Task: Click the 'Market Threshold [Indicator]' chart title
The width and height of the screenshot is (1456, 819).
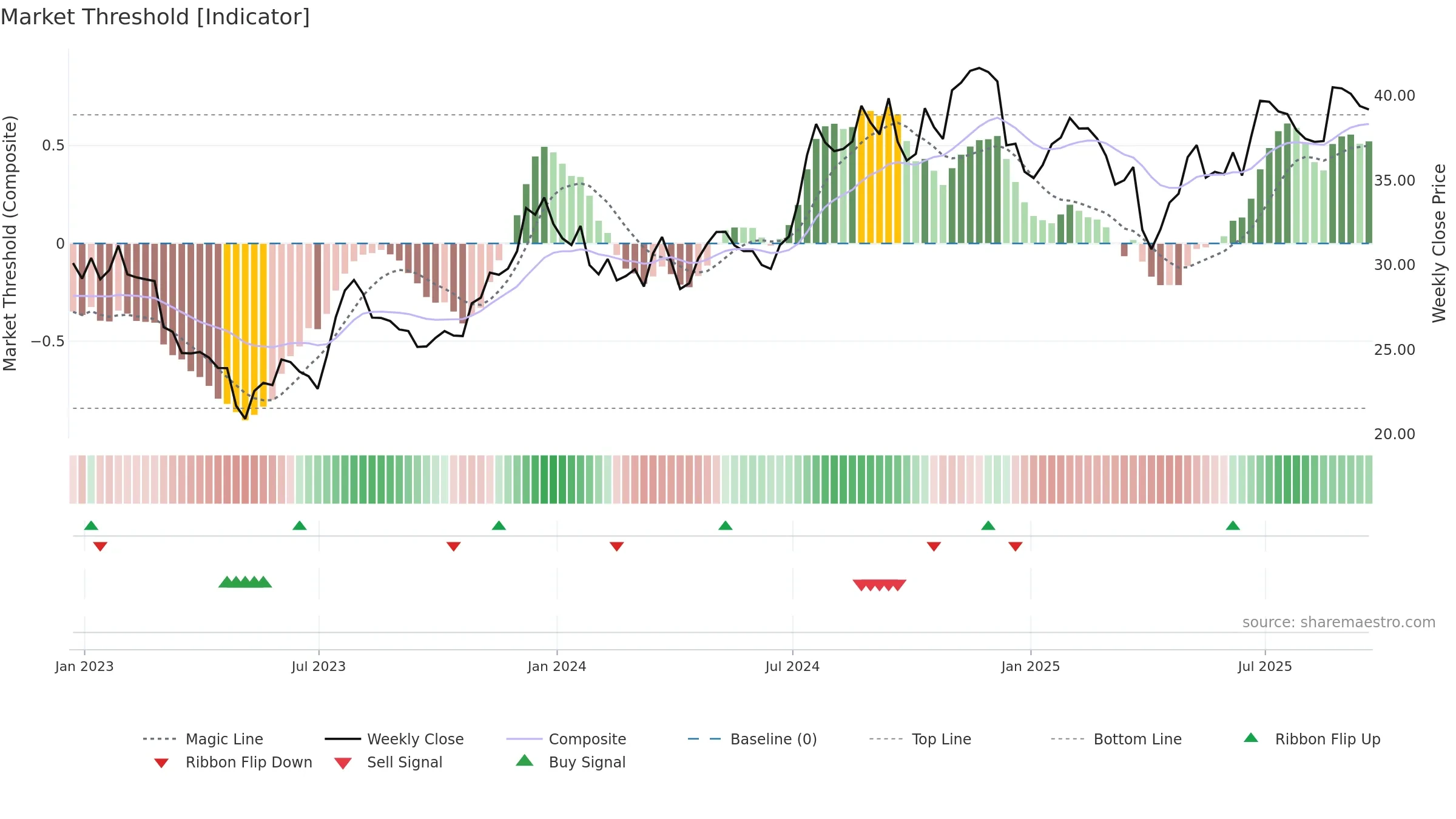Action: [155, 17]
